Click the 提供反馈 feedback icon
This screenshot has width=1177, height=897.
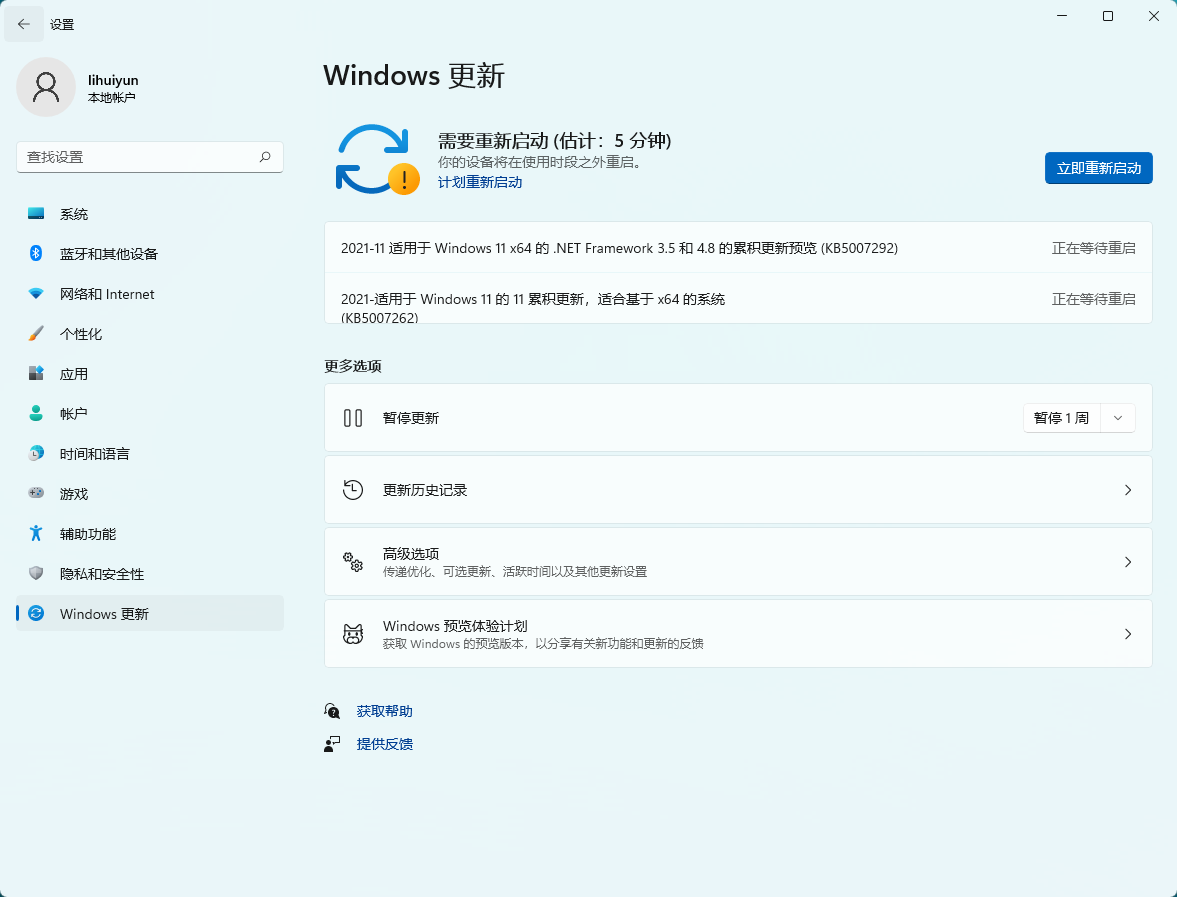coord(332,744)
